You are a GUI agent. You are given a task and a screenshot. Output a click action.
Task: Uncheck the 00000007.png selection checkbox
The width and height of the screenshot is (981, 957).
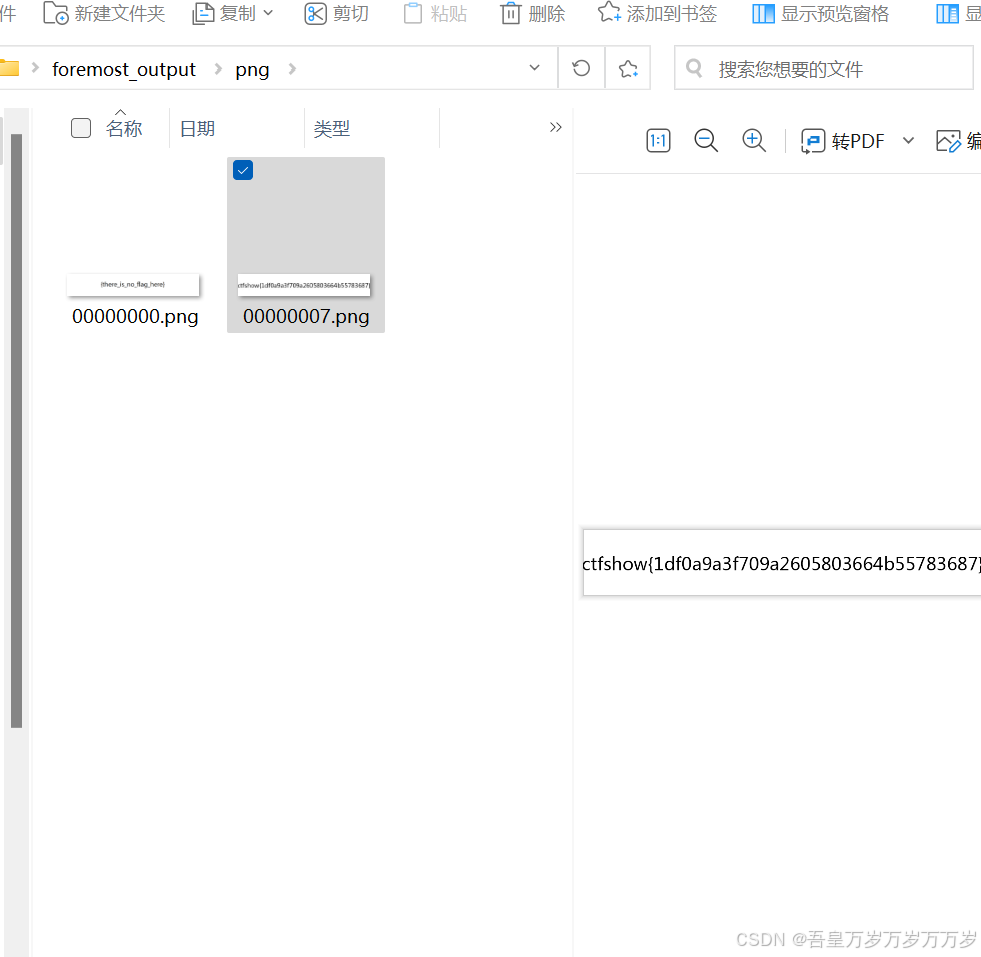pos(243,170)
